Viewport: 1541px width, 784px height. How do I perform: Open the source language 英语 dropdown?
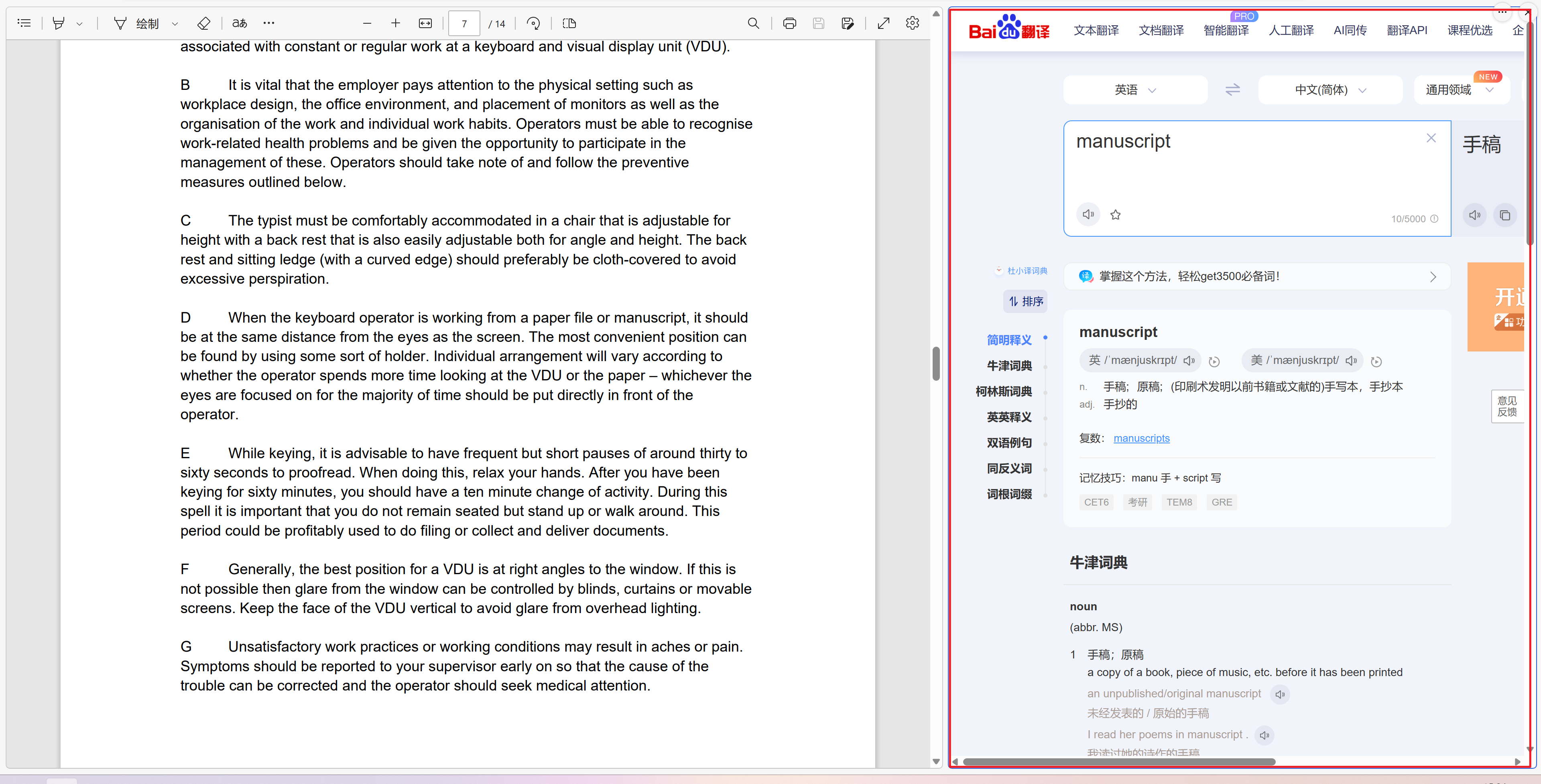tap(1135, 90)
